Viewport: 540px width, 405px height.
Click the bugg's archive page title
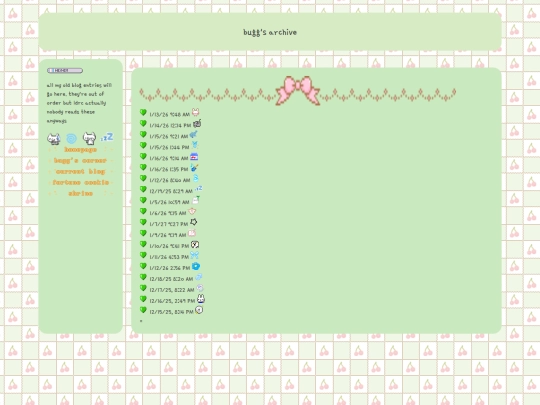pyautogui.click(x=270, y=32)
